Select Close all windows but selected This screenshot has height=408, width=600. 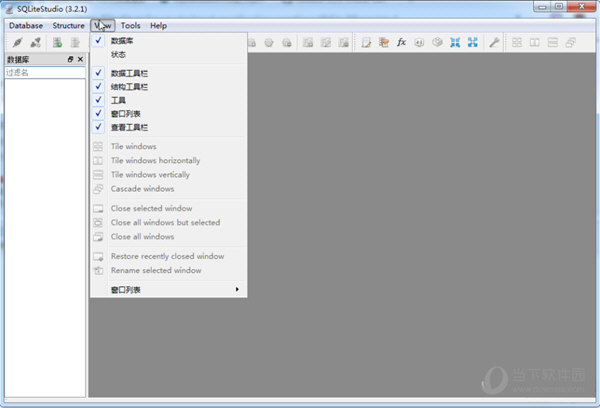click(x=168, y=223)
